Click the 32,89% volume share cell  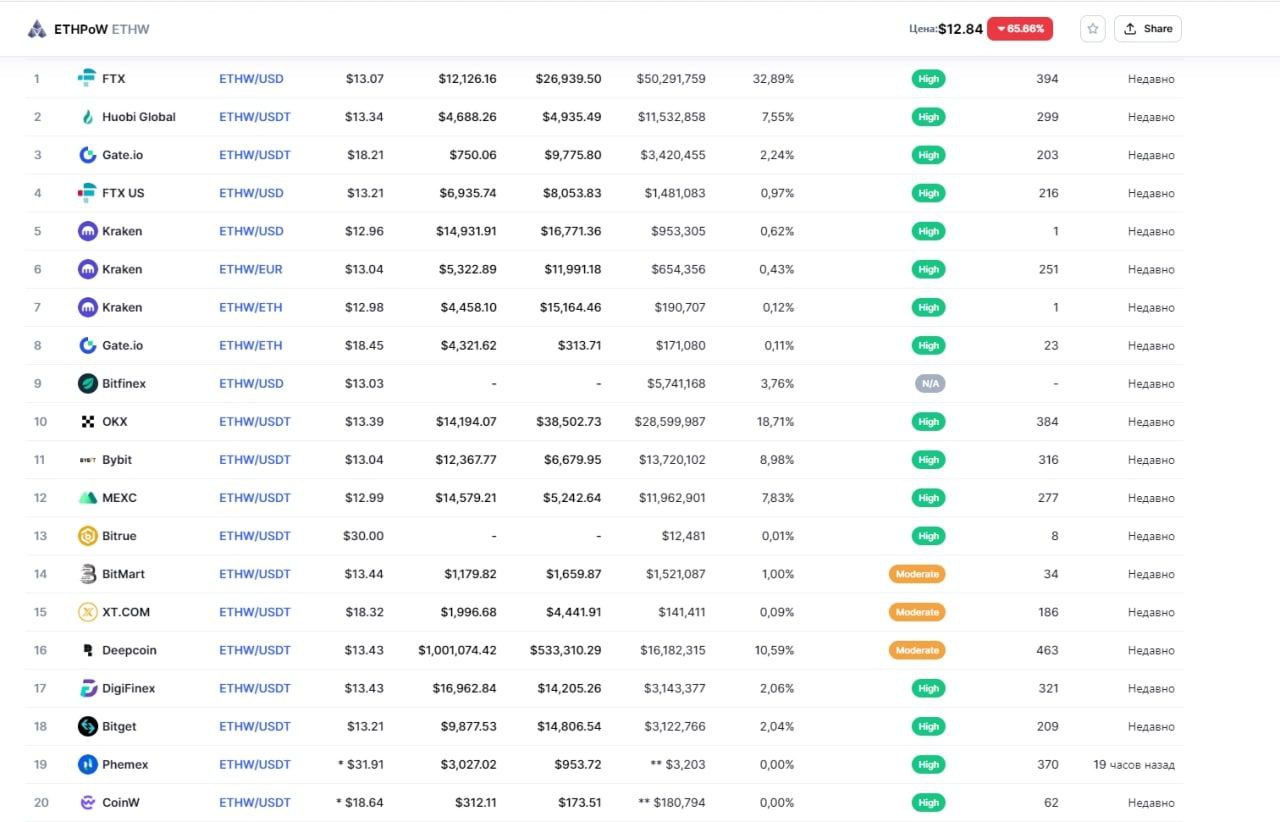[x=773, y=79]
